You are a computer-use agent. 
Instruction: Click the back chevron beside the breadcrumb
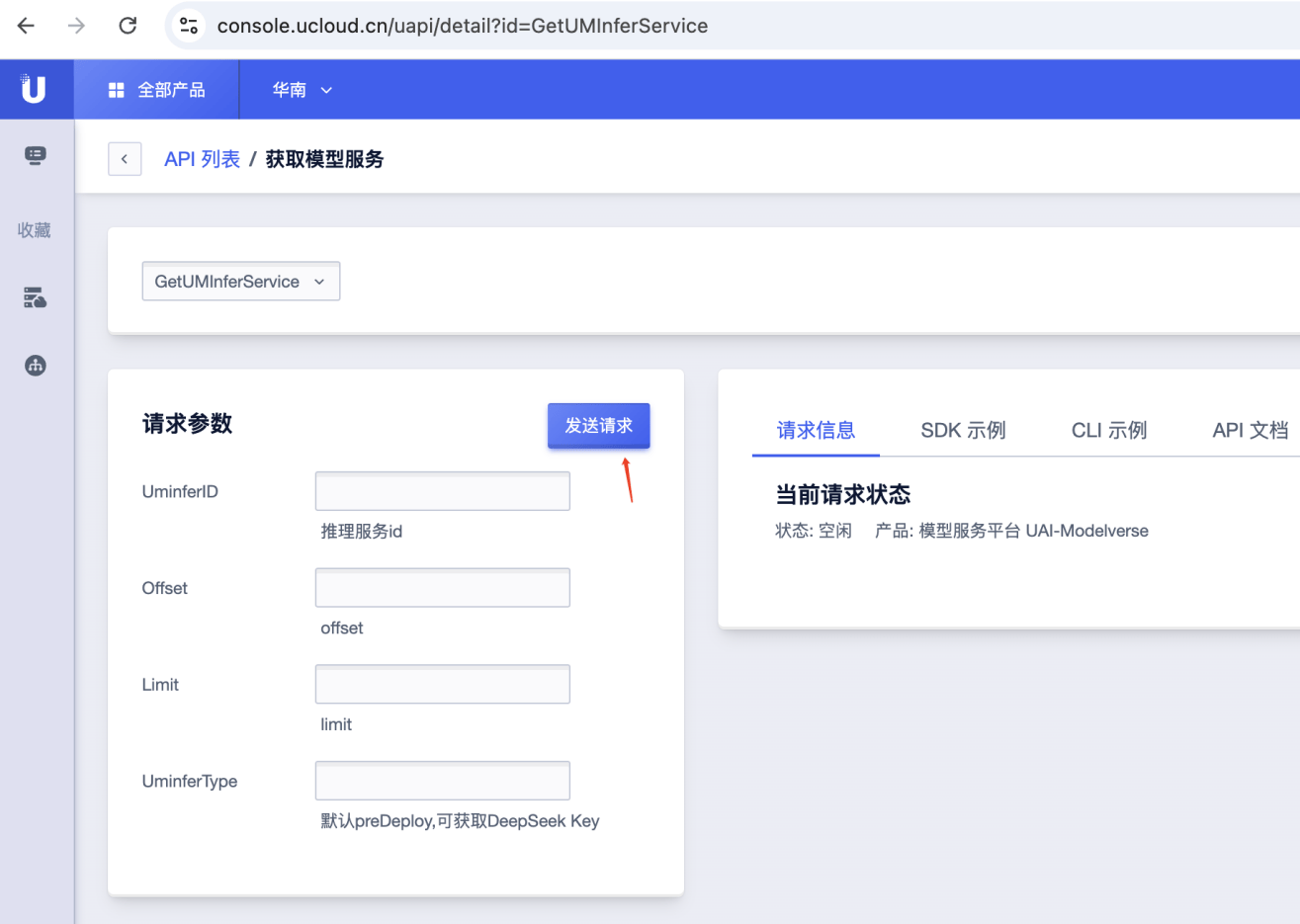[x=125, y=159]
